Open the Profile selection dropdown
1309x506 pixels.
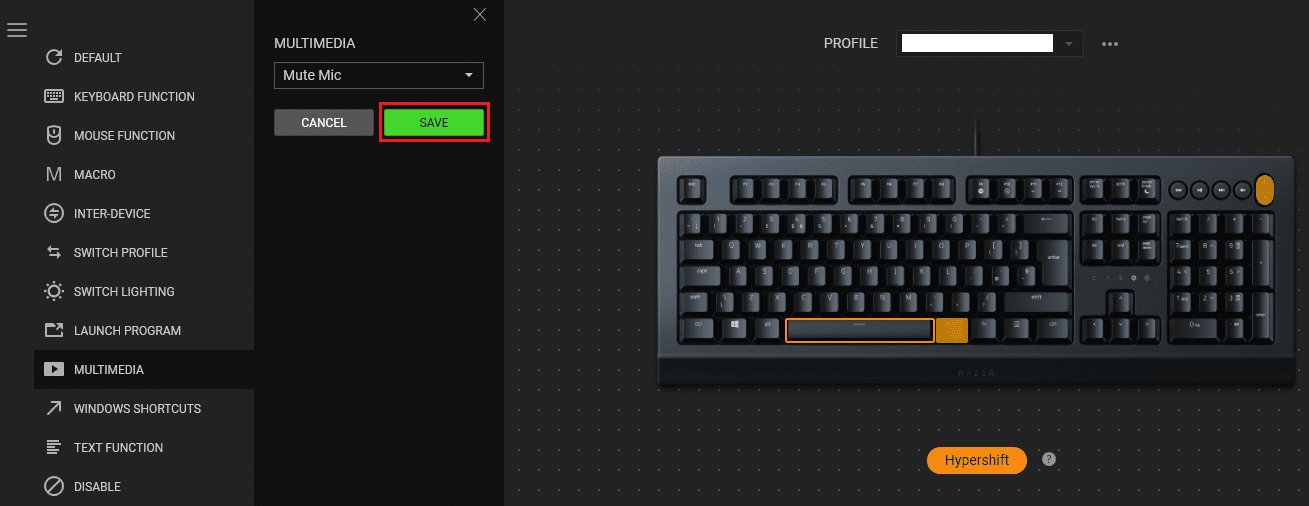click(990, 43)
